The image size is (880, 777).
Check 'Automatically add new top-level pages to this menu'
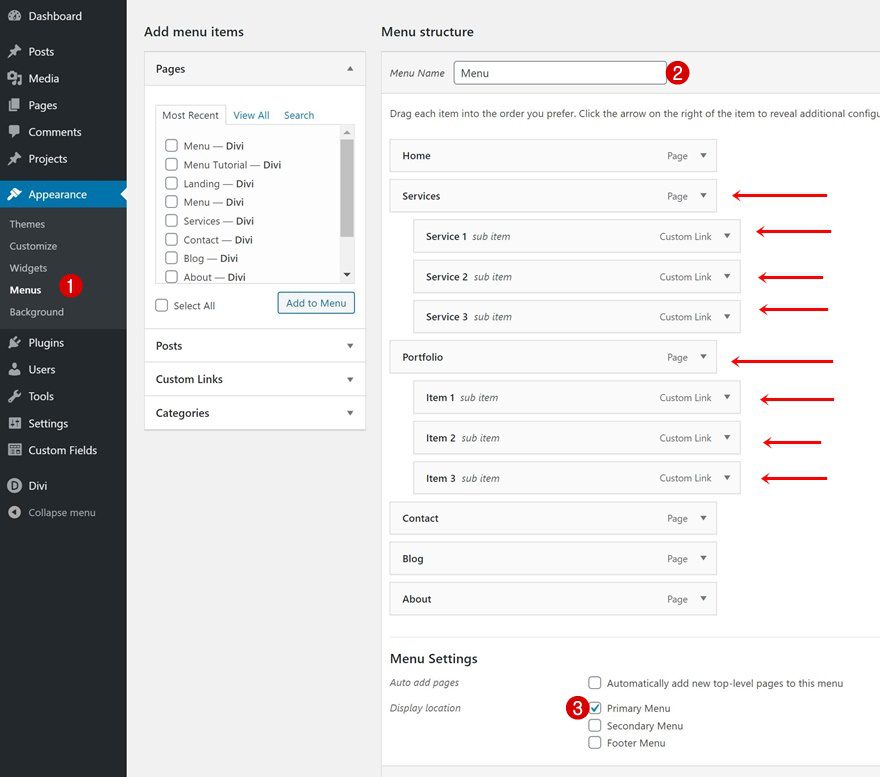point(595,682)
